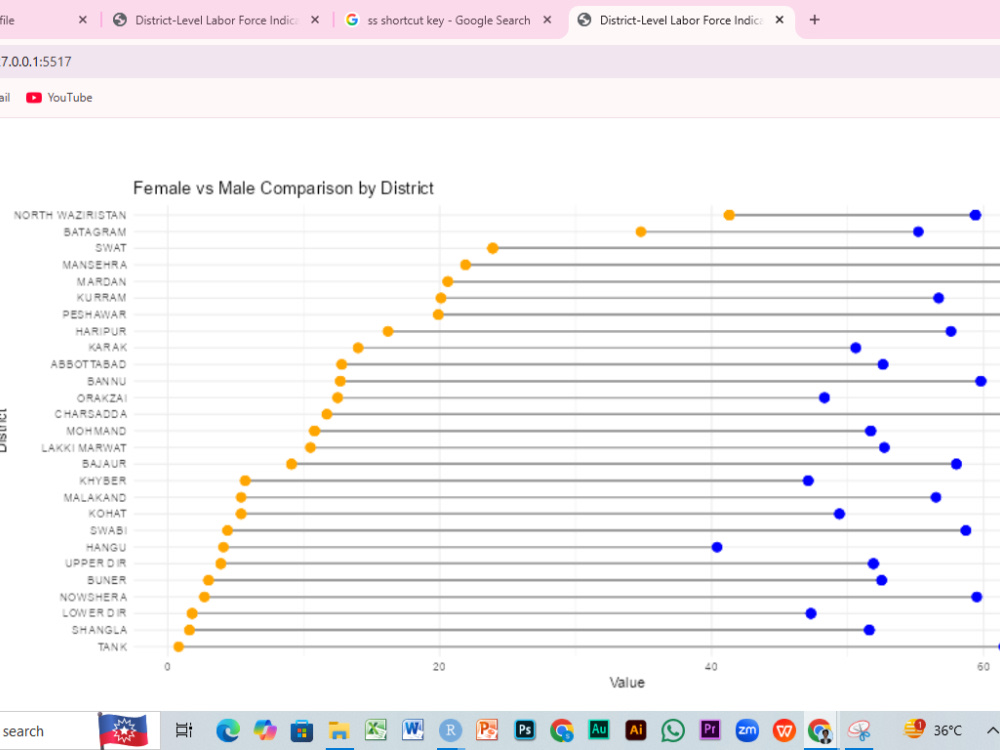Click the CHARSADDA district label
The image size is (1000, 750).
91,414
